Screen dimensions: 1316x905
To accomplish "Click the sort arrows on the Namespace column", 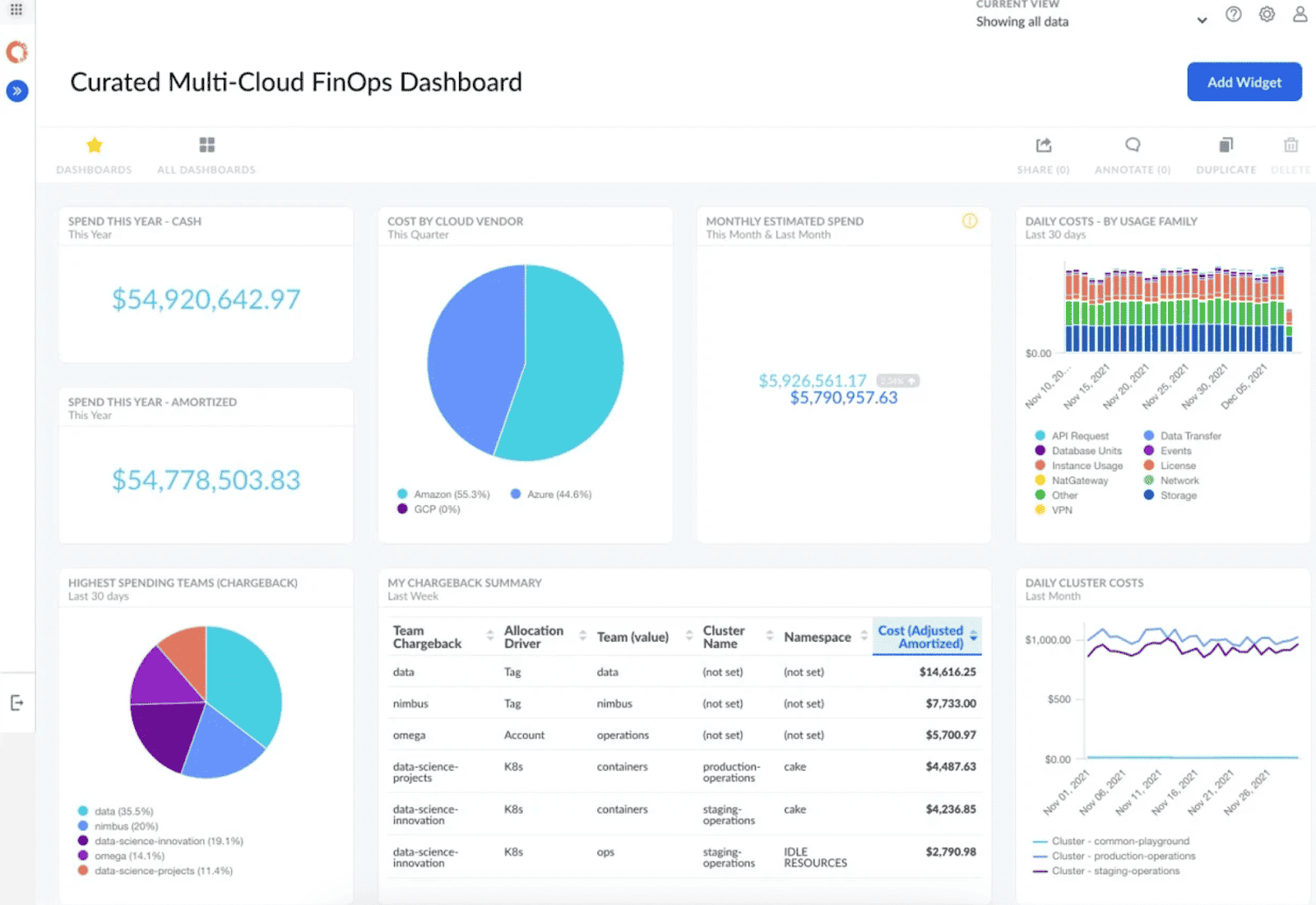I will pyautogui.click(x=863, y=636).
